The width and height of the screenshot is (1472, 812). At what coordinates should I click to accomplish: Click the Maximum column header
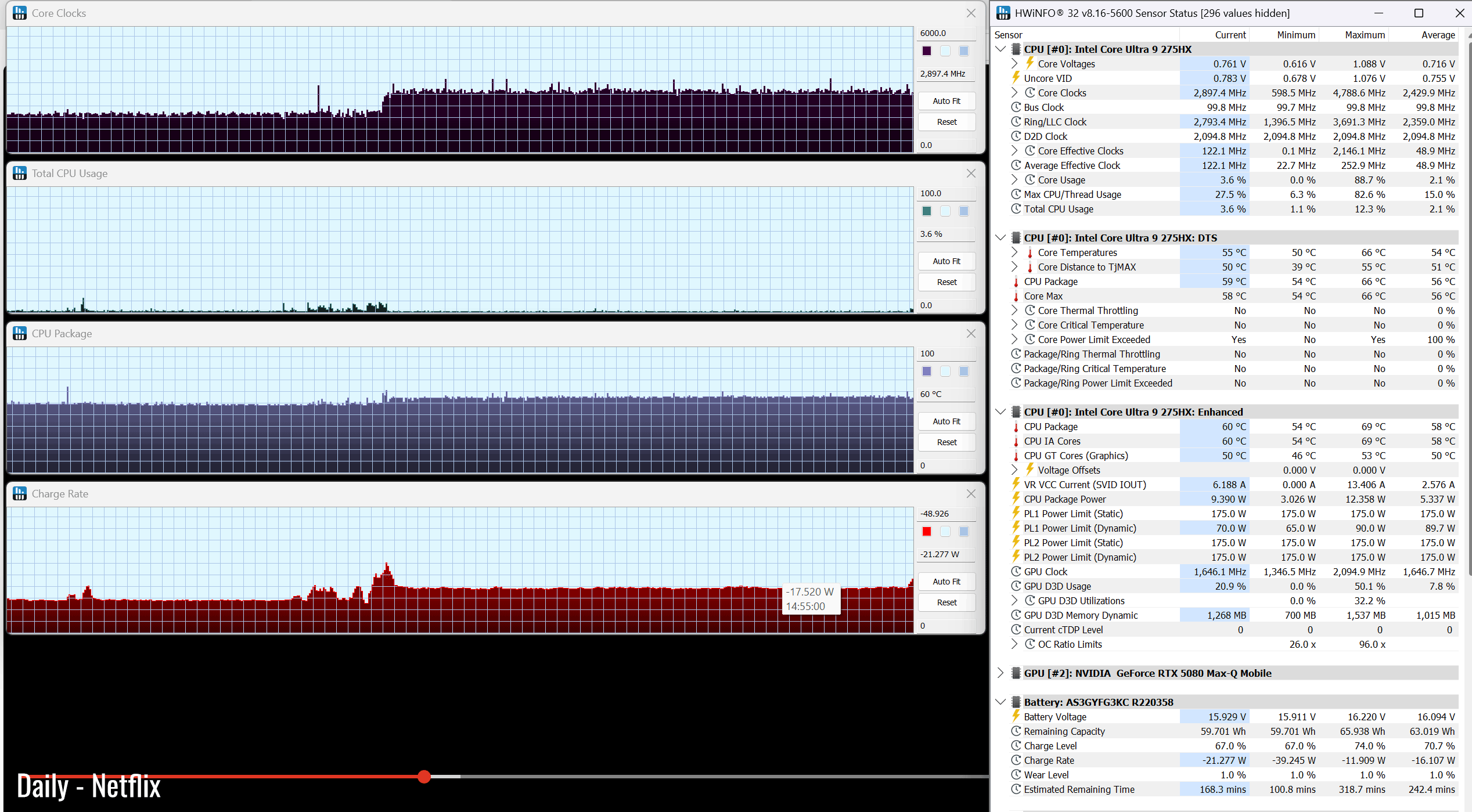[1354, 35]
